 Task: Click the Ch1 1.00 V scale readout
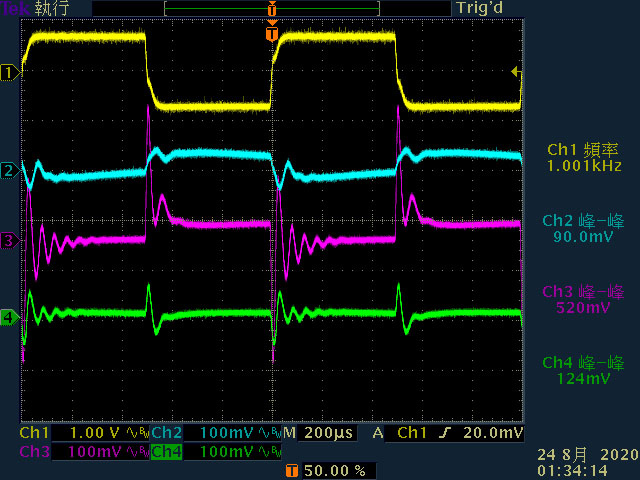pyautogui.click(x=95, y=433)
